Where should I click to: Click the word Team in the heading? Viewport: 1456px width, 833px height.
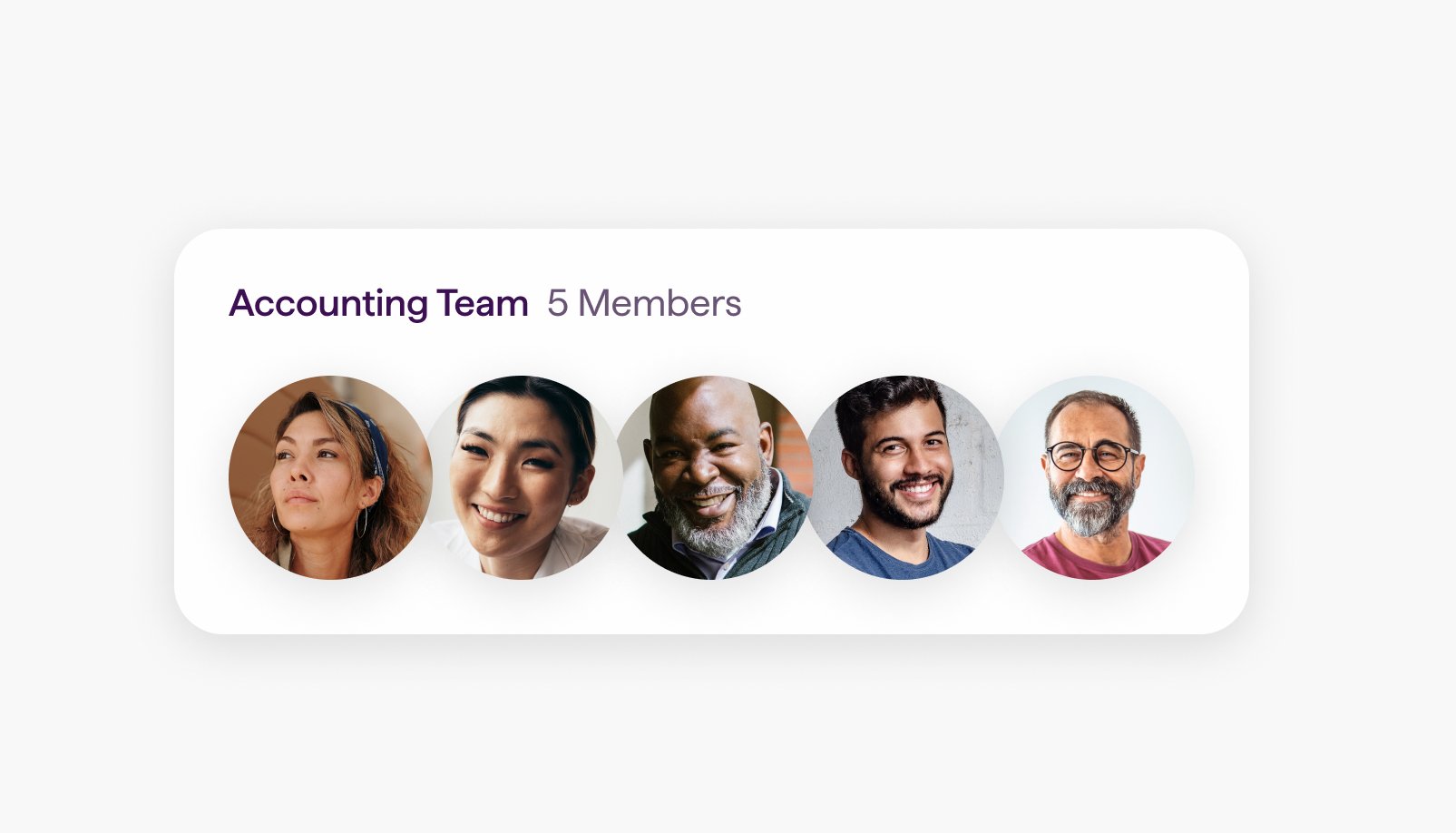(483, 303)
